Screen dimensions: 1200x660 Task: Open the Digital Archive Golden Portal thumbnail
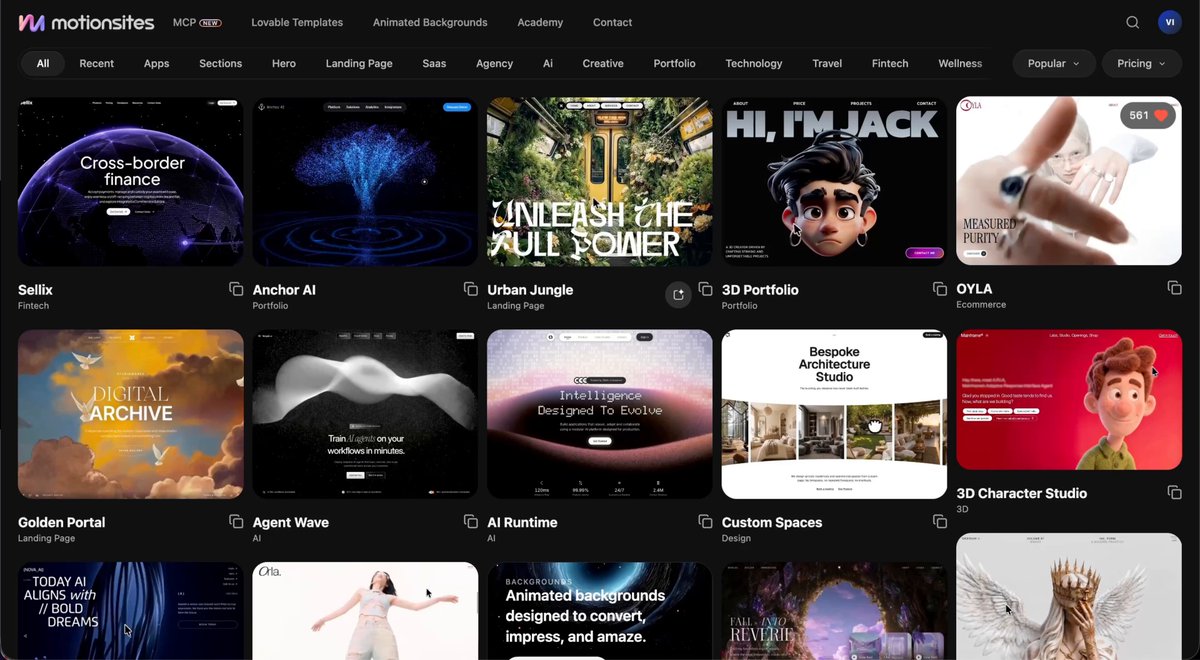point(131,414)
